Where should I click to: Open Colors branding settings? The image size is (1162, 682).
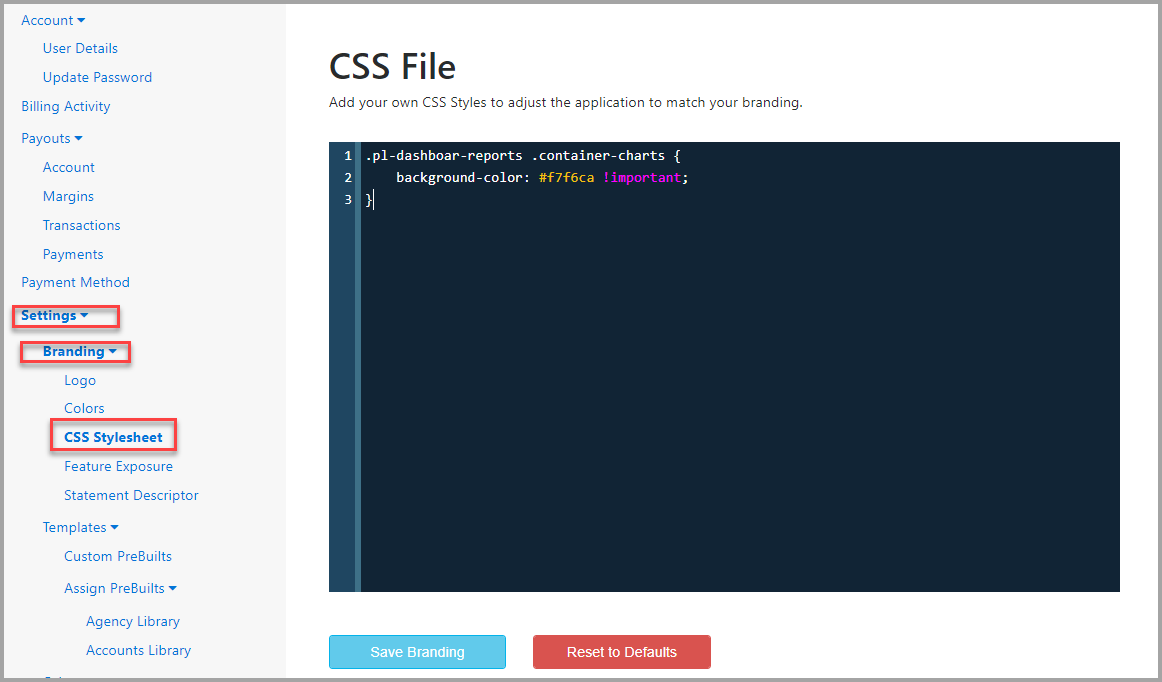tap(84, 408)
